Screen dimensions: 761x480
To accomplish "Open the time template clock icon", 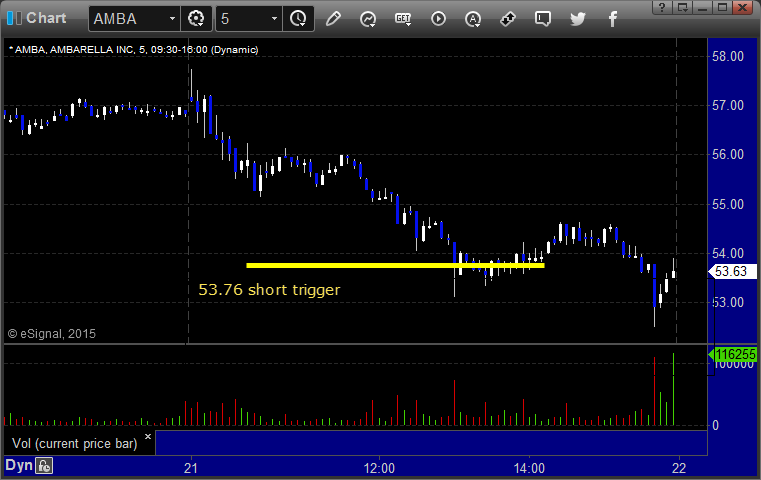I will point(298,19).
